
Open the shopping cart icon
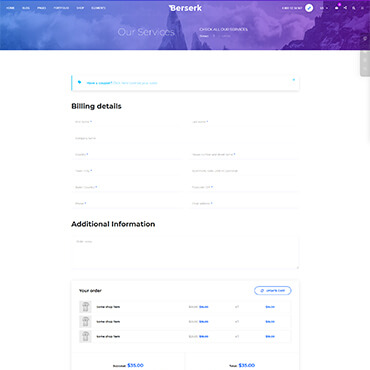[x=337, y=8]
